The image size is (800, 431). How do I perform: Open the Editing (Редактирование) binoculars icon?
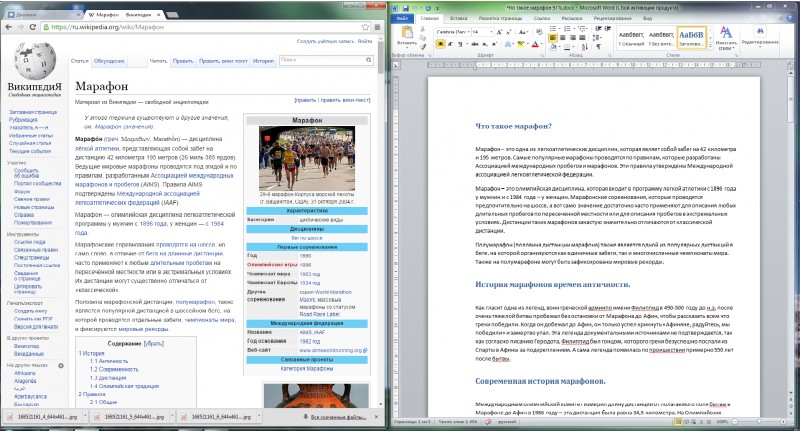pyautogui.click(x=760, y=32)
